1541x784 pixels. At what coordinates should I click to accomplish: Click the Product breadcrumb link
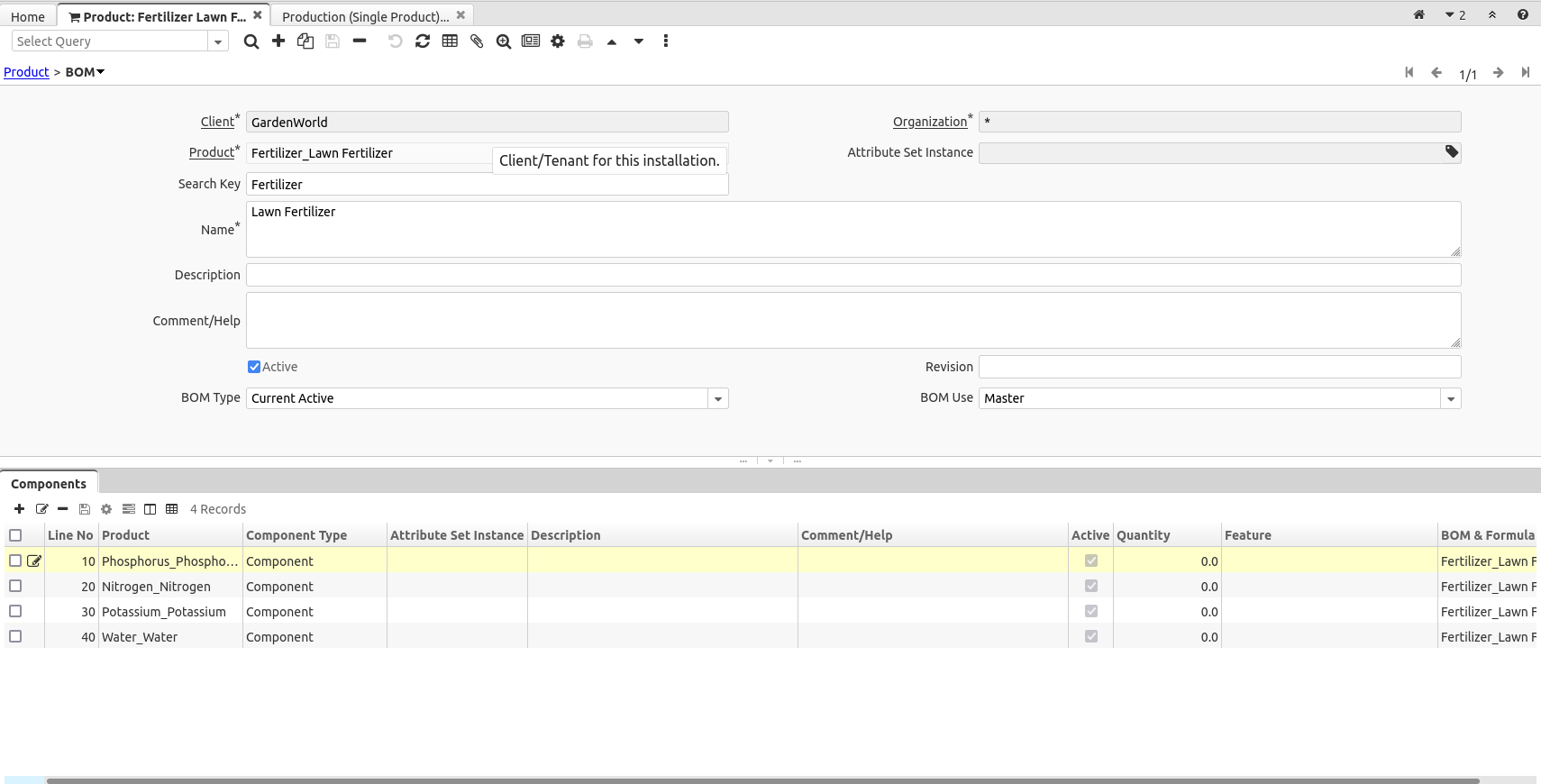(x=26, y=72)
